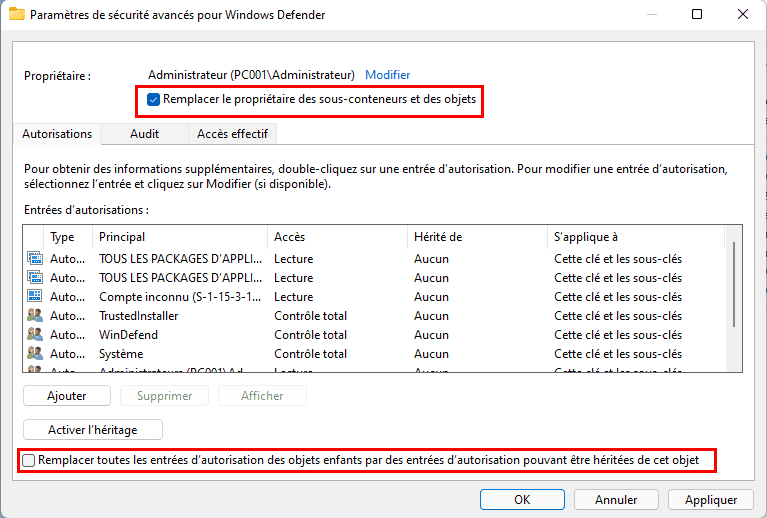Select the Système permission entry
This screenshot has width=767, height=518.
pyautogui.click(x=374, y=354)
